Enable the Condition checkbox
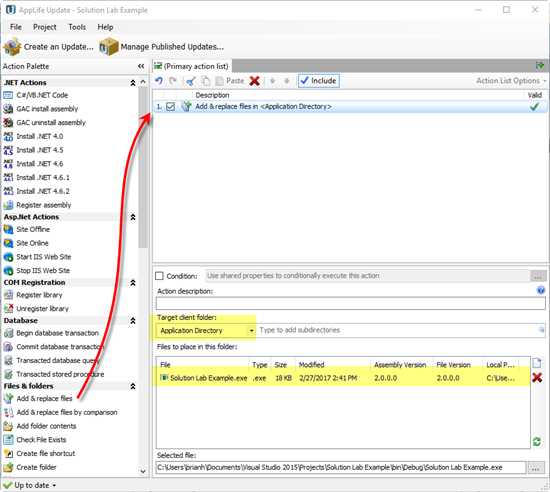 tap(159, 276)
